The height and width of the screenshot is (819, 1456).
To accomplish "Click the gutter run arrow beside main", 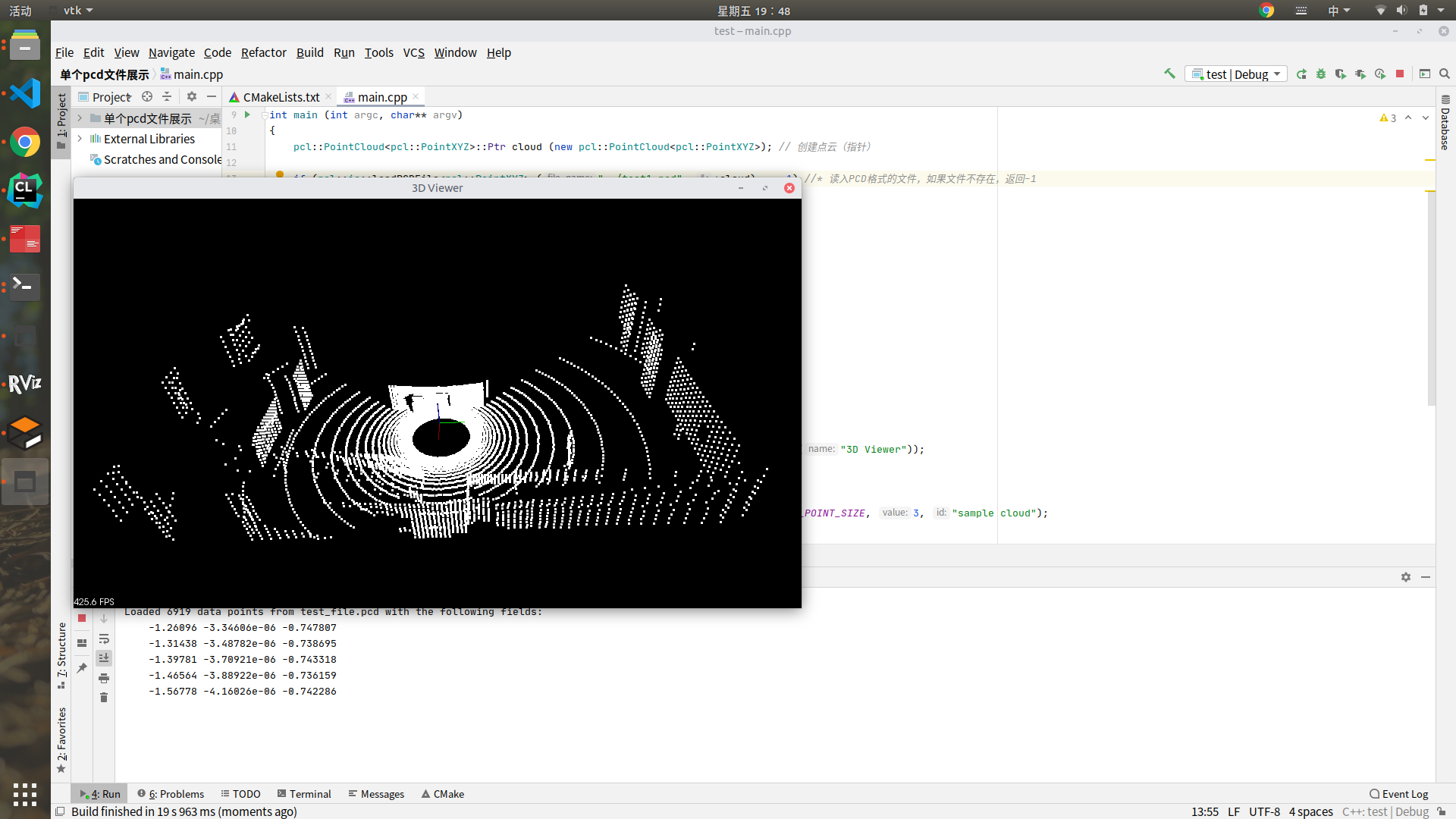I will click(x=247, y=115).
